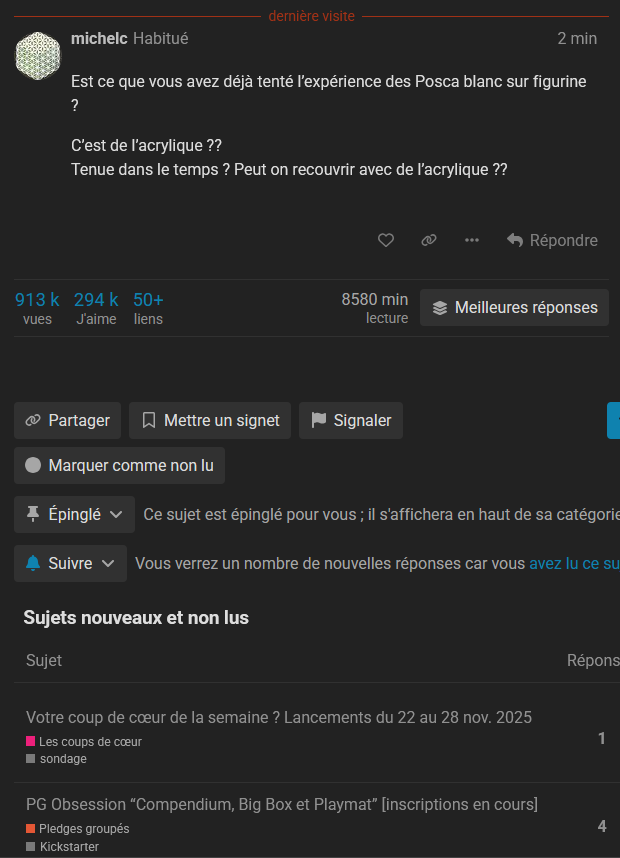Show Meilleures réponses summary

514,308
